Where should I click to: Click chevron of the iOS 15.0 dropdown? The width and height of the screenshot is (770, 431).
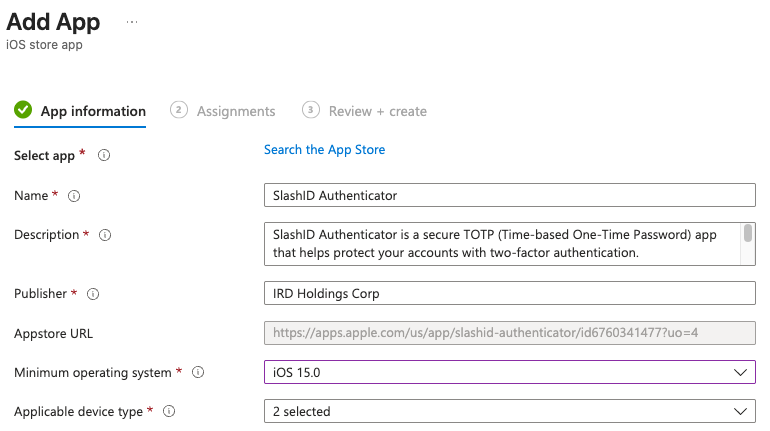[x=740, y=373]
